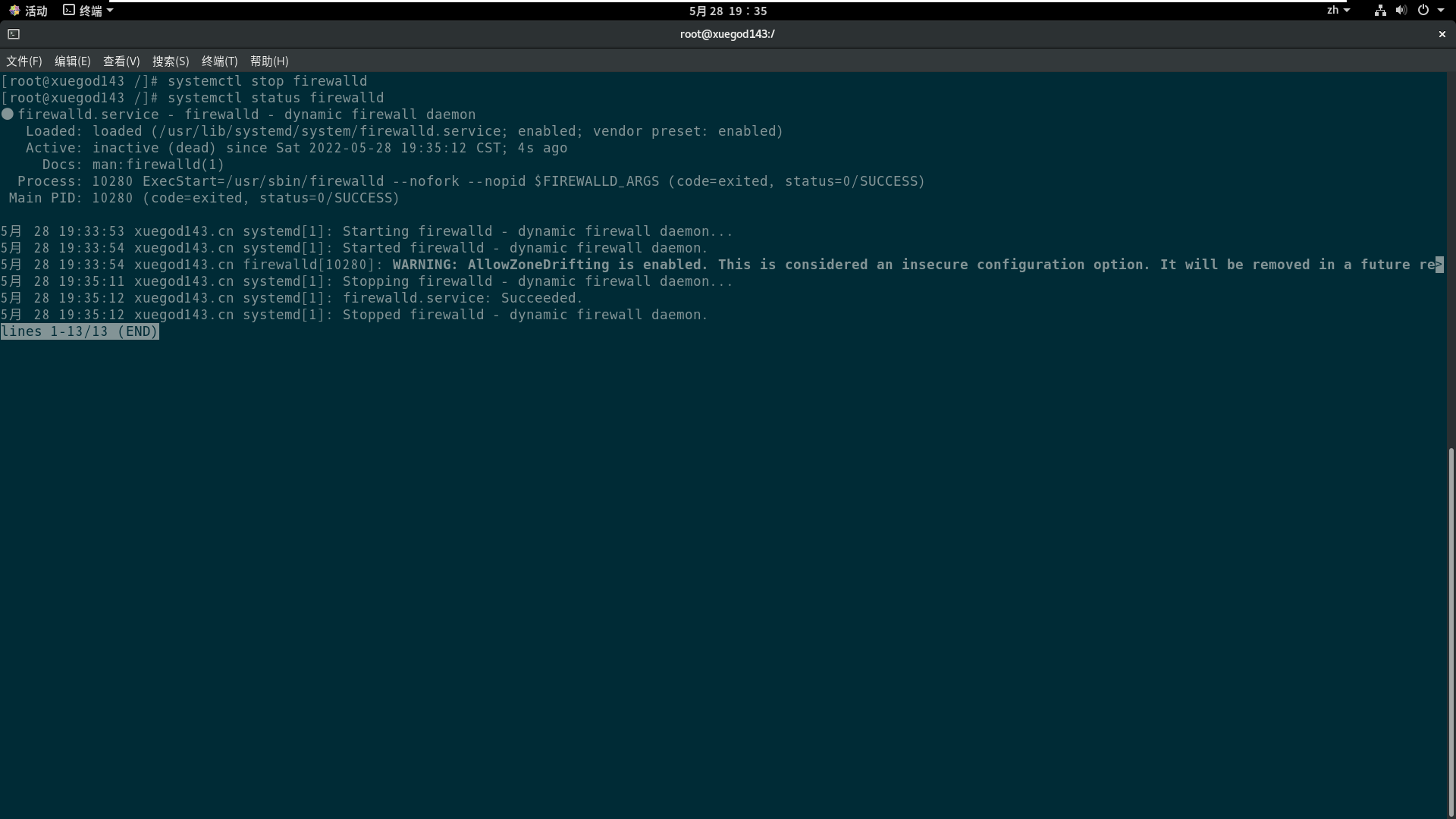This screenshot has width=1456, height=819.
Task: Open the 活动 Activities overview
Action: [29, 11]
